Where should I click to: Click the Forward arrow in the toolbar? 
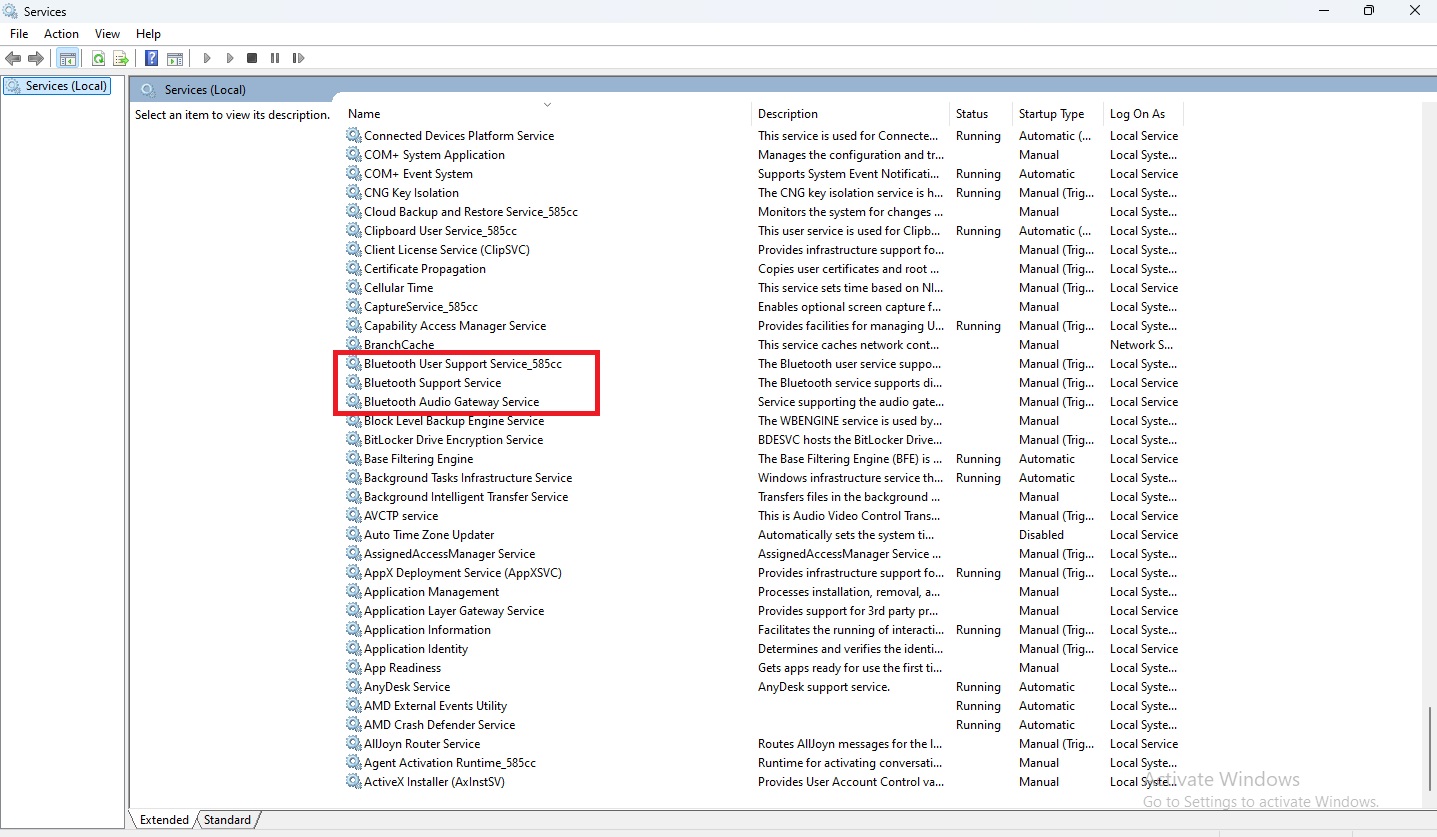tap(36, 59)
